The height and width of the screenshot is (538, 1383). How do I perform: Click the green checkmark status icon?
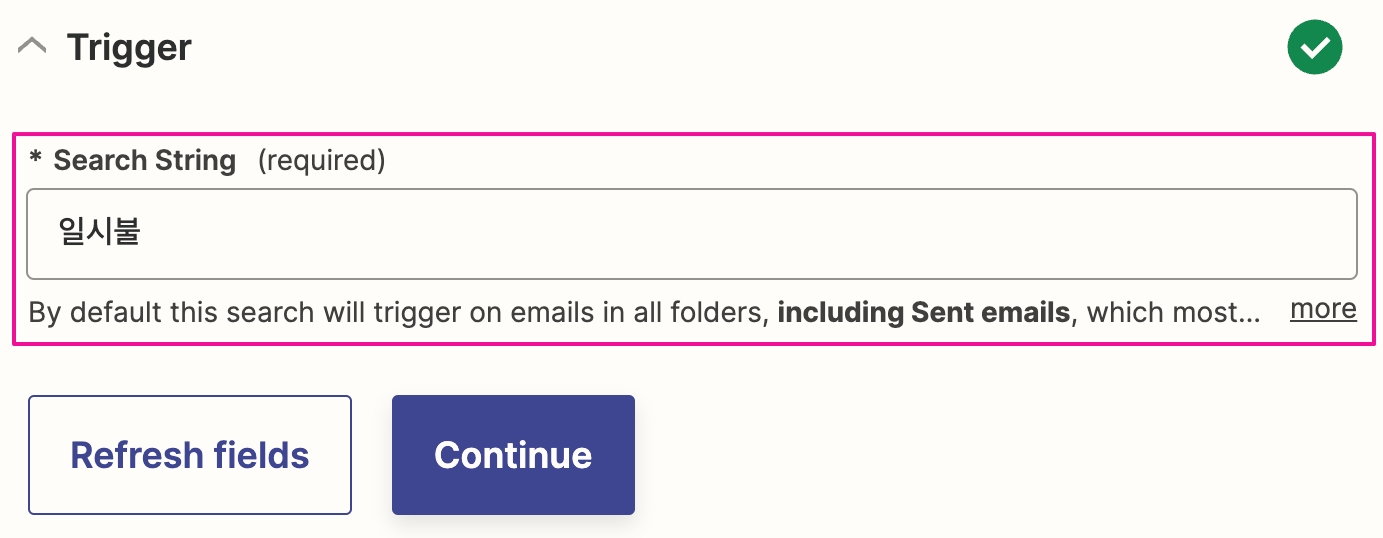click(1314, 47)
